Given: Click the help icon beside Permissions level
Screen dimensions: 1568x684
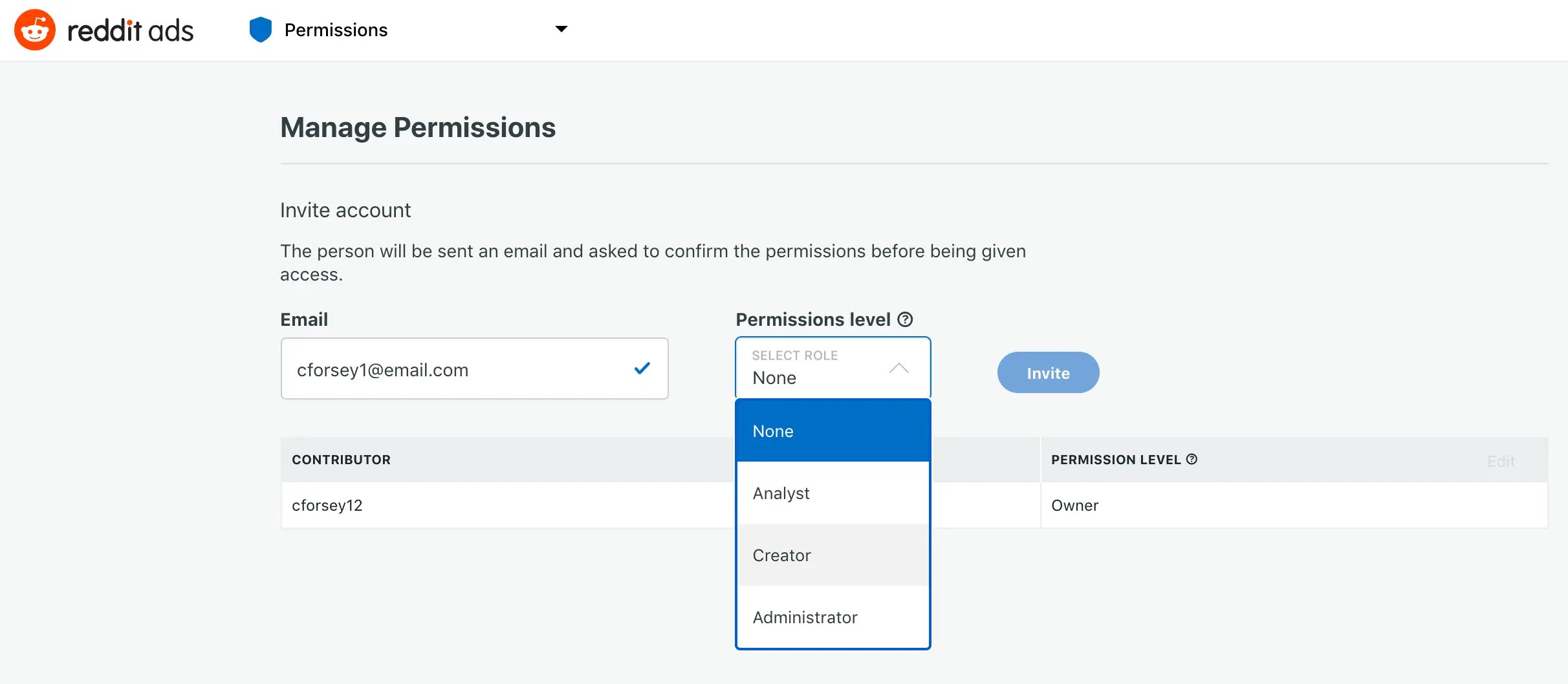Looking at the screenshot, I should point(905,319).
